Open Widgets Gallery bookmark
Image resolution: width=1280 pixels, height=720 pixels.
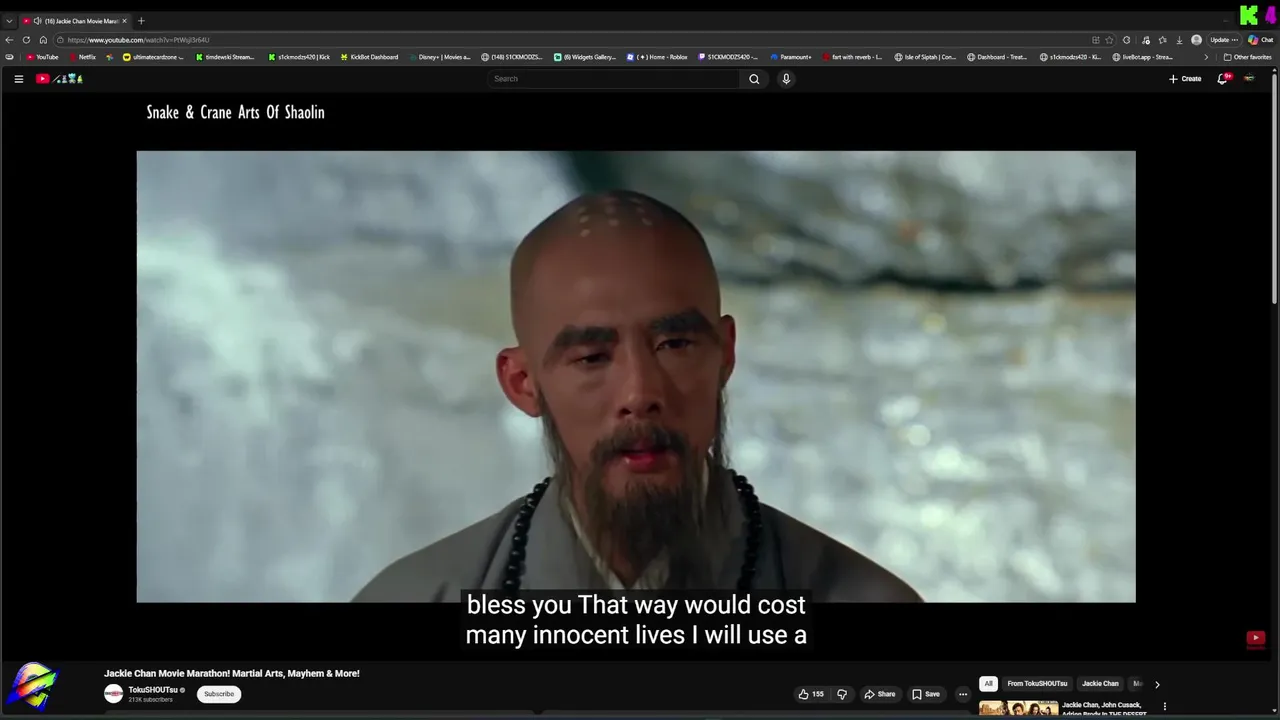pos(585,57)
